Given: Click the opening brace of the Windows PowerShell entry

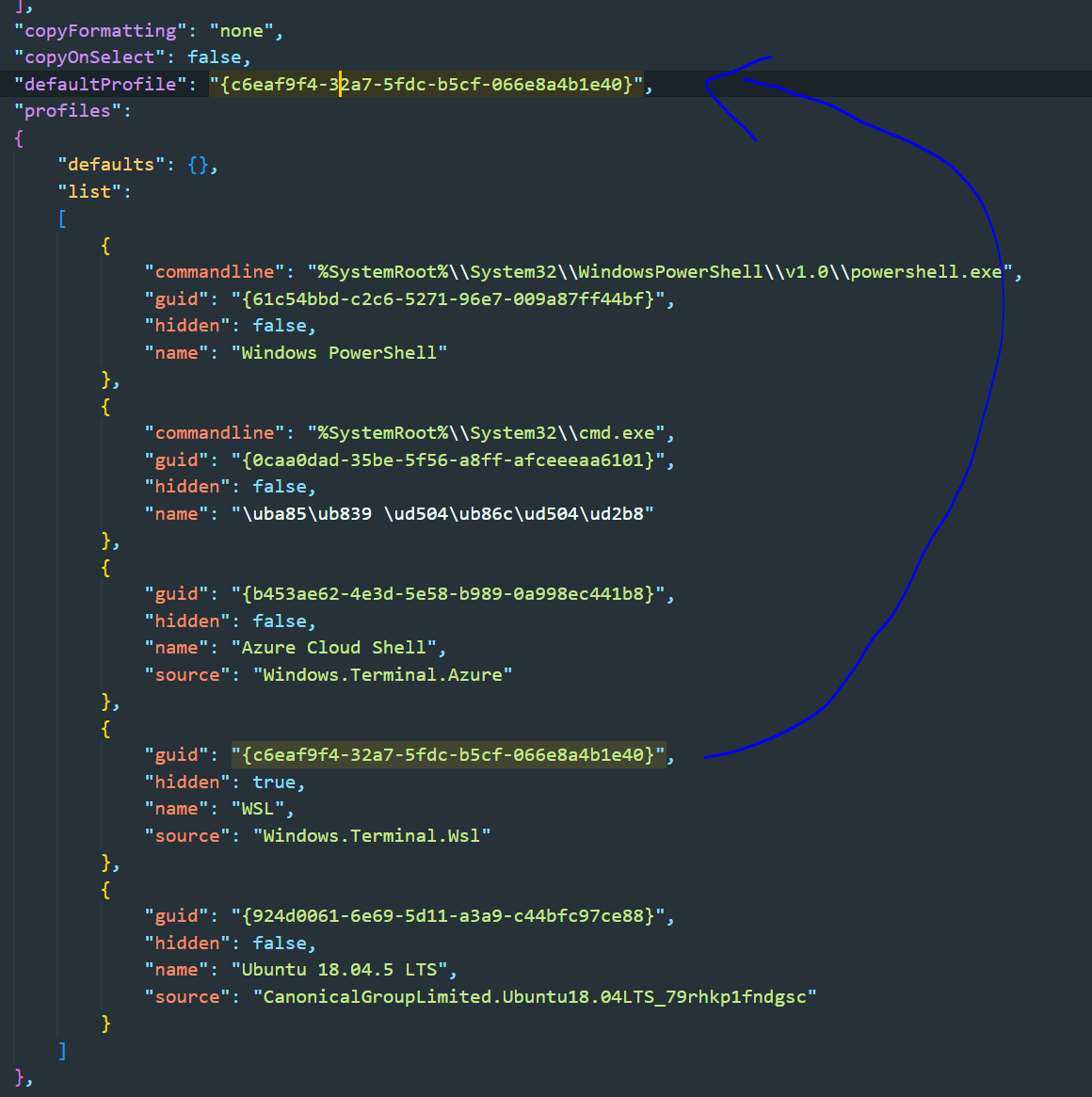Looking at the screenshot, I should click(105, 246).
